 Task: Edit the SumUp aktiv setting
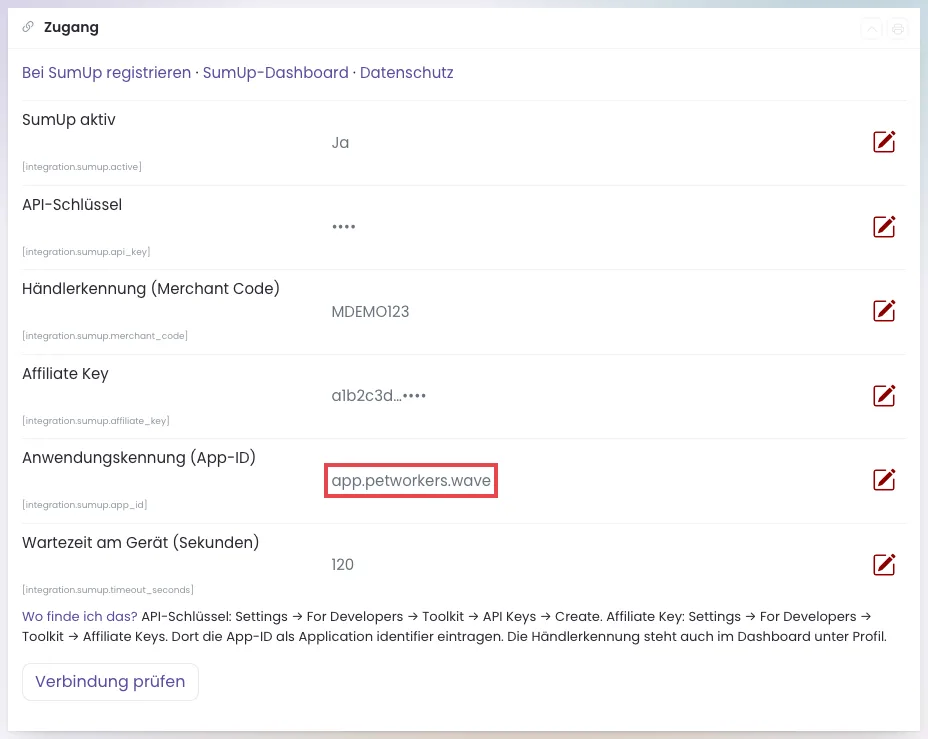click(x=884, y=142)
